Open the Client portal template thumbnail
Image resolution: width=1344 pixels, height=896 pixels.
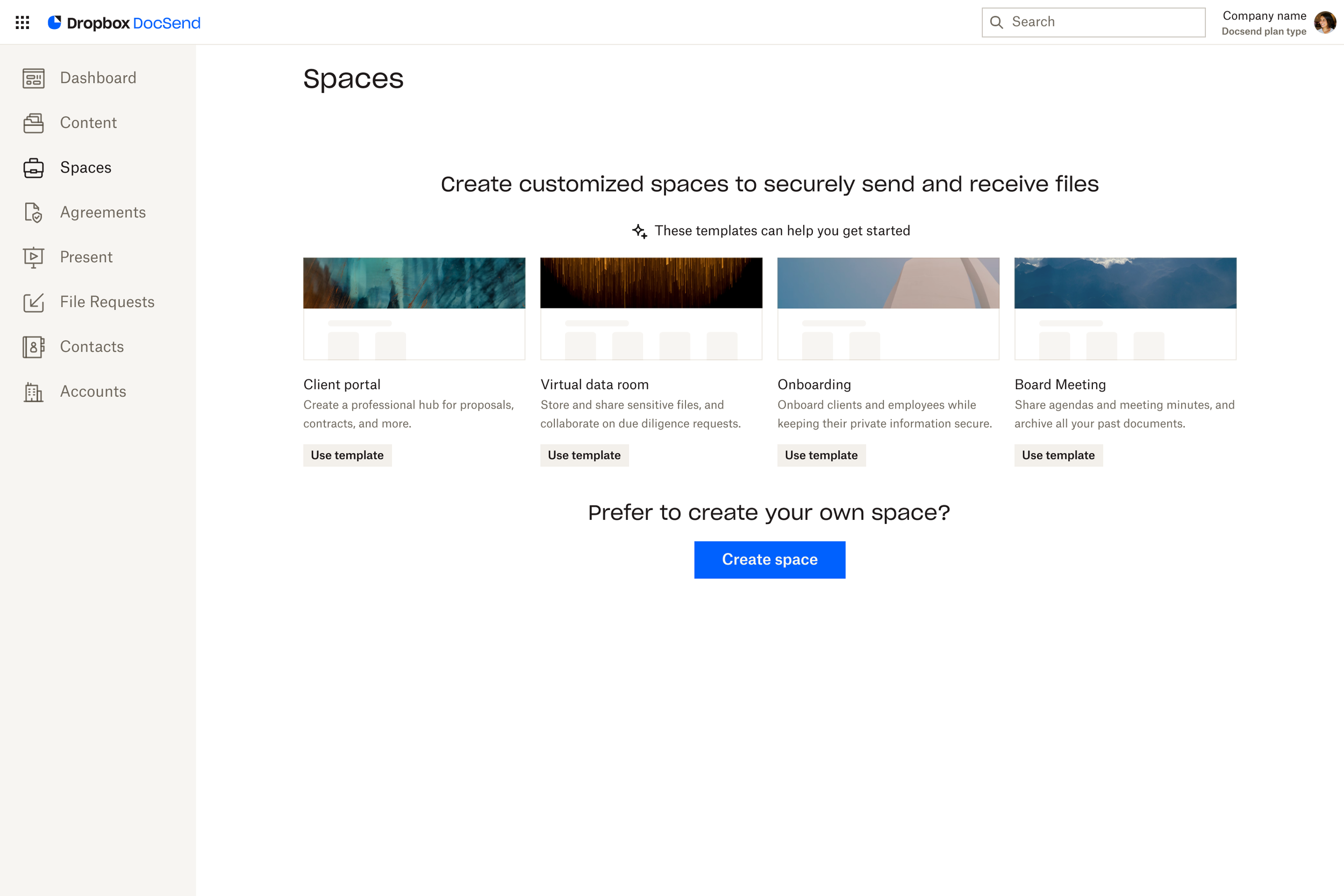(414, 309)
